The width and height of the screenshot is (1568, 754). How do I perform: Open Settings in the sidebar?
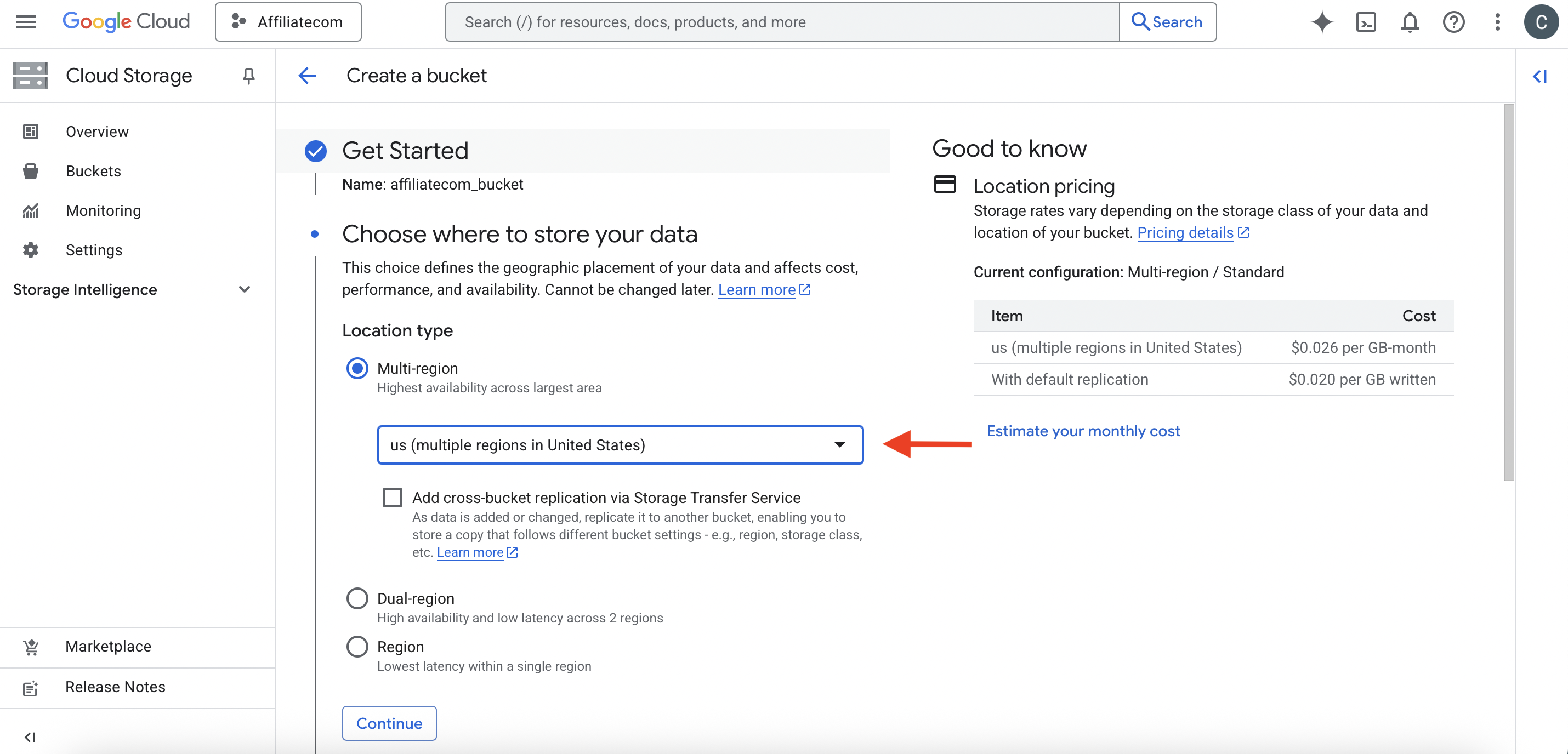coord(94,250)
